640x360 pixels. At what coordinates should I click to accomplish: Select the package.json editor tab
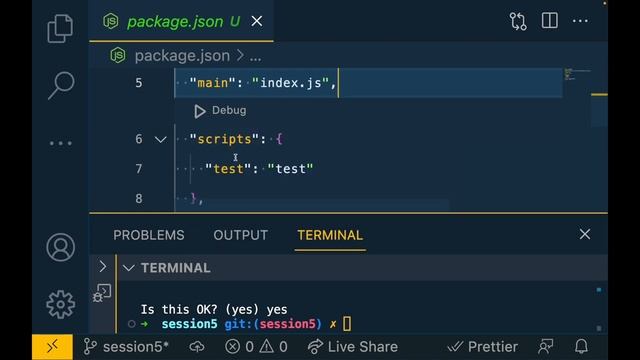coord(181,21)
